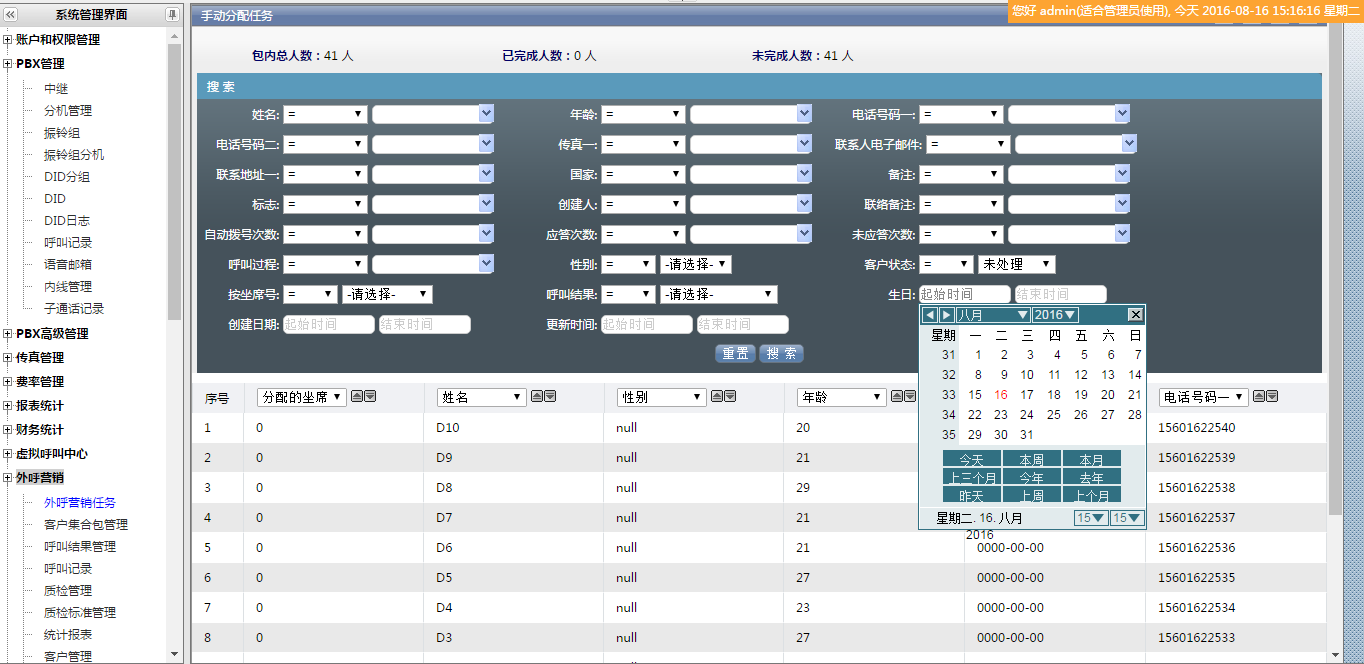Click the 搜索 button
The width and height of the screenshot is (1364, 664).
pos(782,354)
